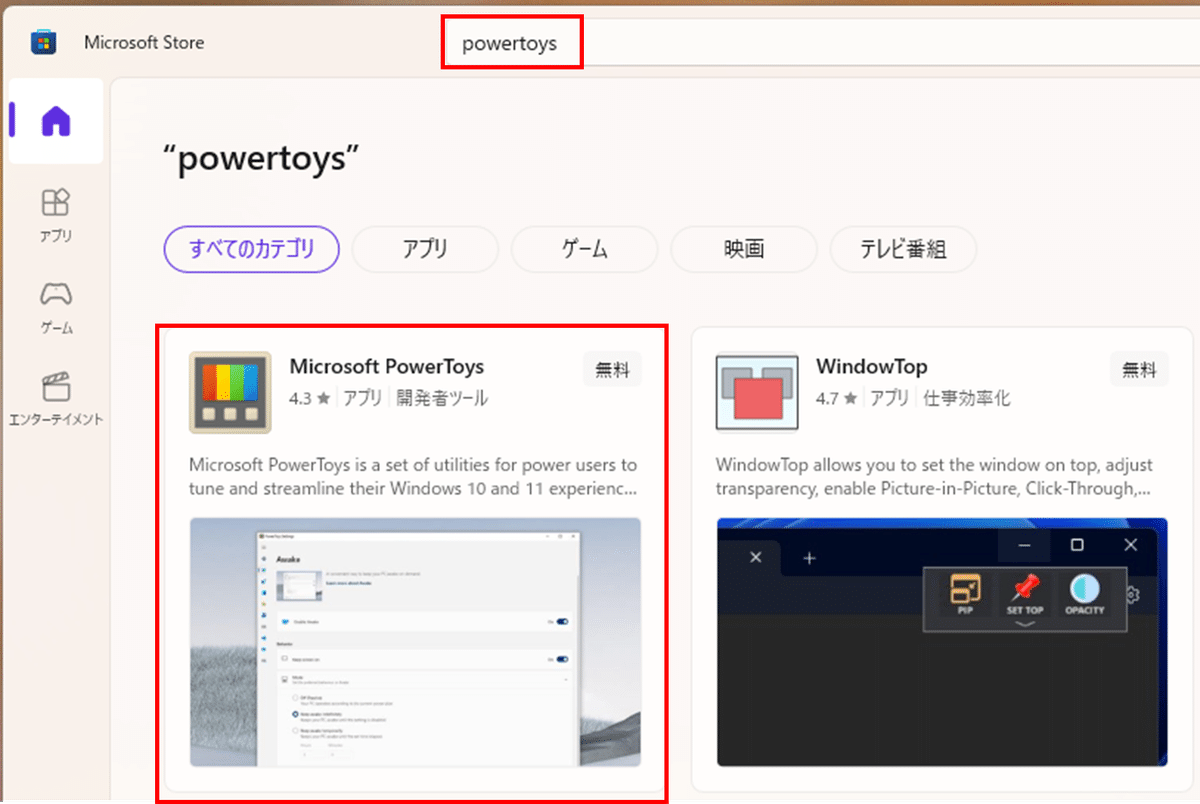Click the 4.7 star rating of WindowTop

tap(837, 398)
